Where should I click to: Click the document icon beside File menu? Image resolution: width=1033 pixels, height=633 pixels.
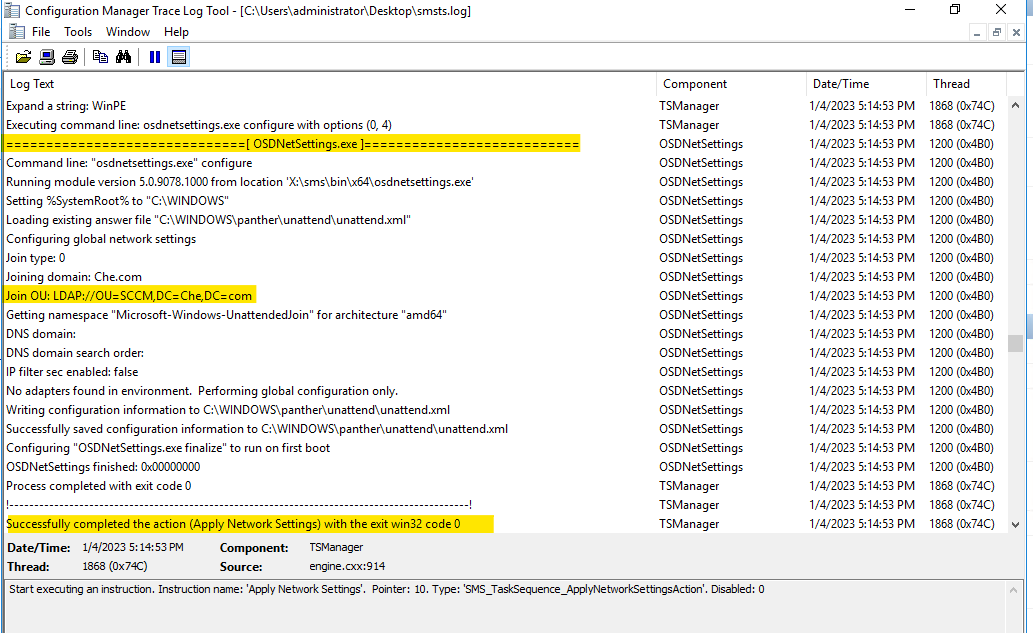[16, 32]
